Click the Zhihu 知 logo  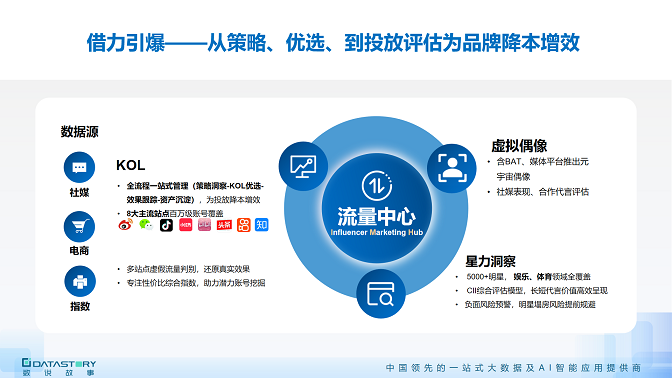point(261,225)
